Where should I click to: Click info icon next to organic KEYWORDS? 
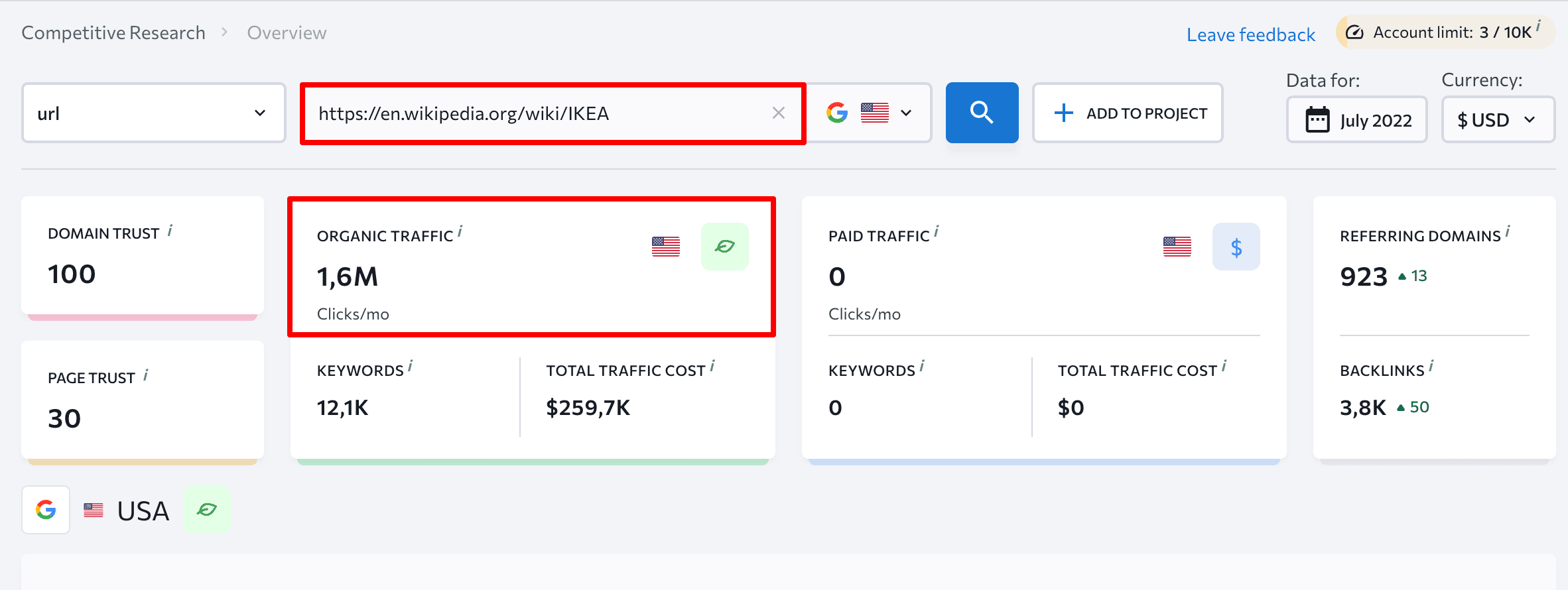pyautogui.click(x=411, y=365)
